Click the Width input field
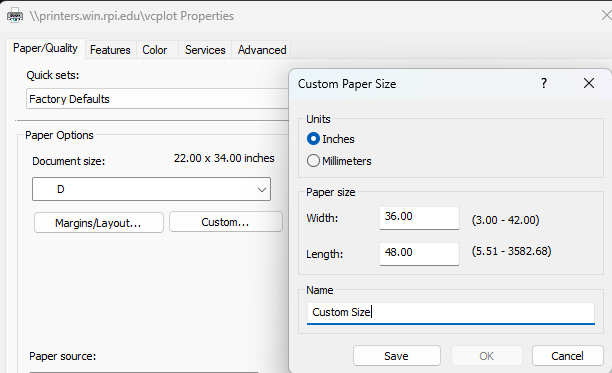Image resolution: width=612 pixels, height=373 pixels. click(x=419, y=218)
